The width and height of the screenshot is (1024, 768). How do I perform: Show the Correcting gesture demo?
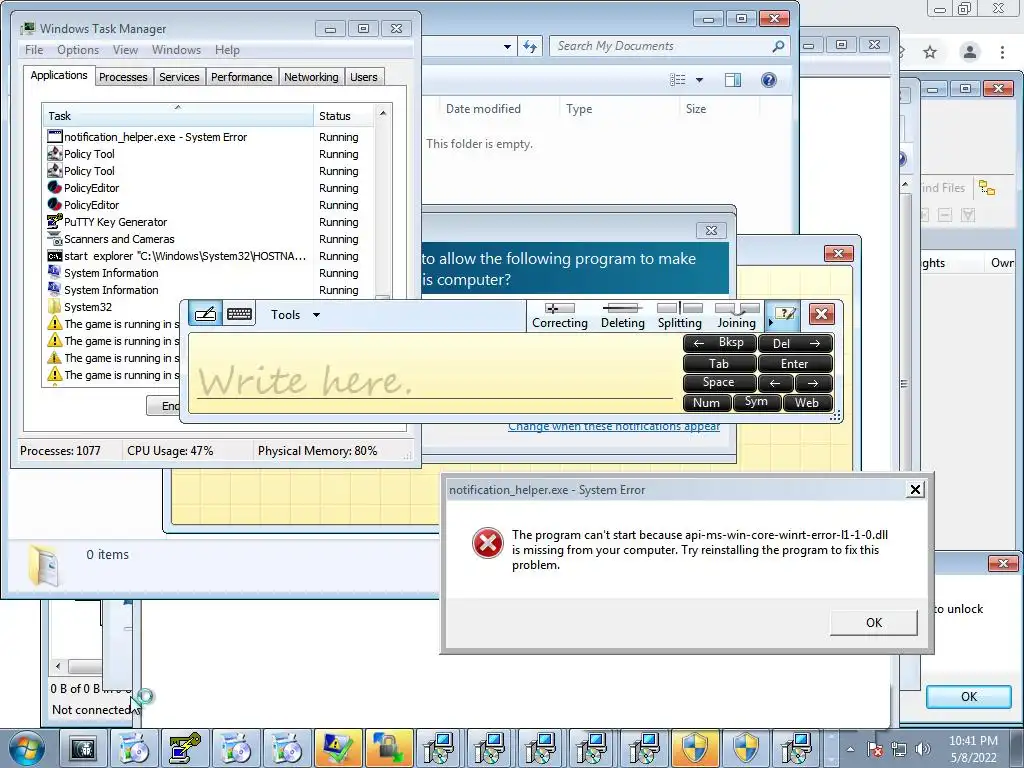coord(560,315)
